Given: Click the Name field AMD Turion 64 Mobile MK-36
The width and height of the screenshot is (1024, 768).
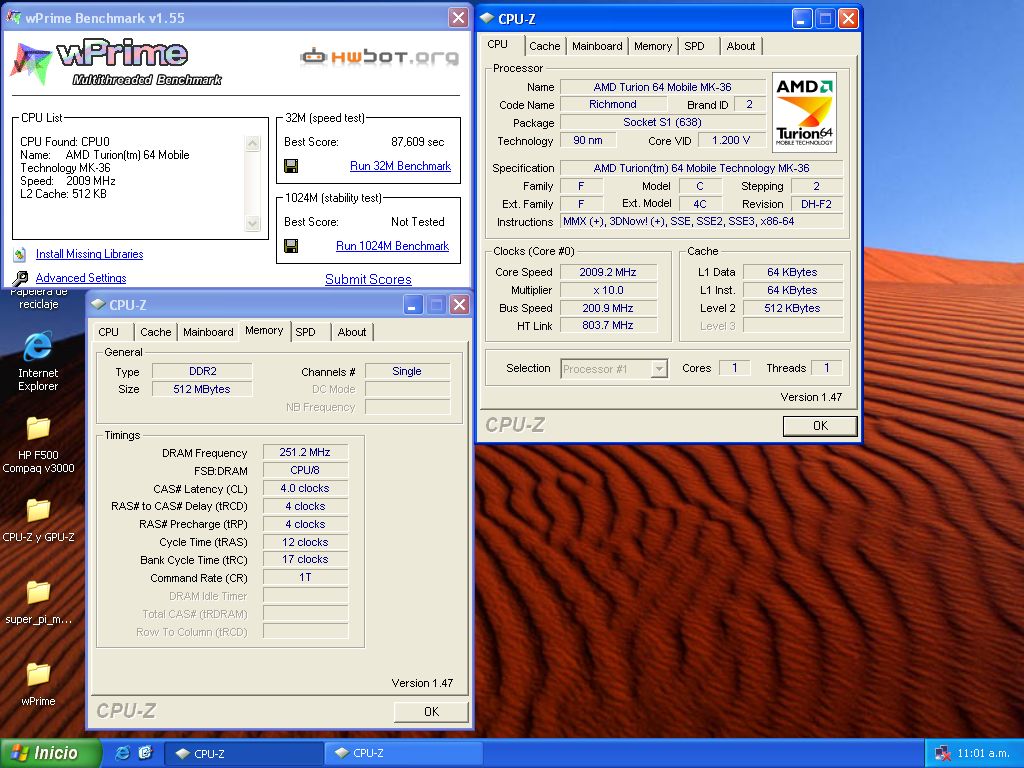Looking at the screenshot, I should pyautogui.click(x=662, y=87).
